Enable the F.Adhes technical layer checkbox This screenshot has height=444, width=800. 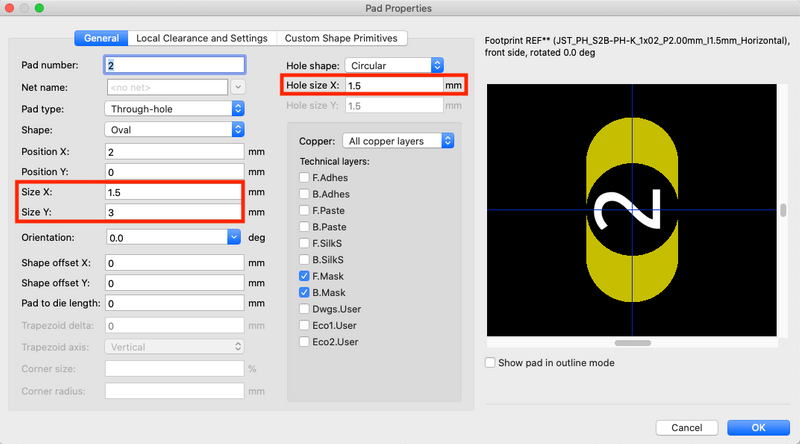click(x=305, y=178)
